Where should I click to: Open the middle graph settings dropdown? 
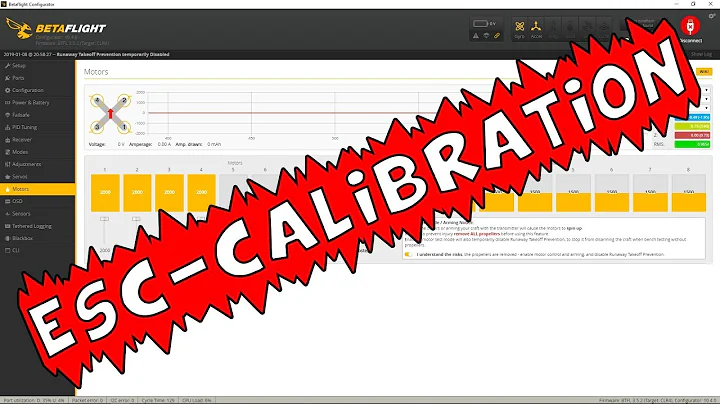click(706, 99)
